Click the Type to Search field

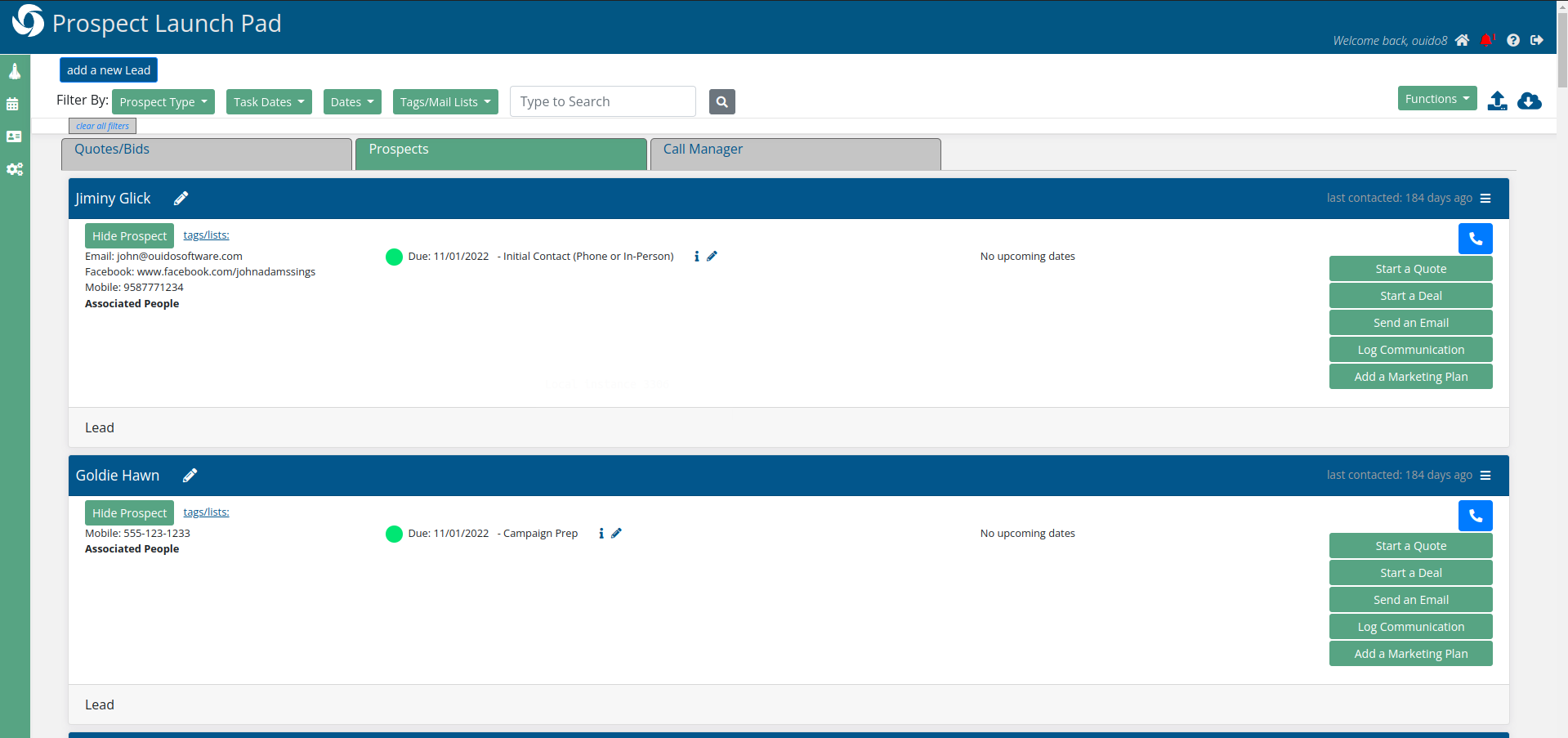pyautogui.click(x=603, y=101)
